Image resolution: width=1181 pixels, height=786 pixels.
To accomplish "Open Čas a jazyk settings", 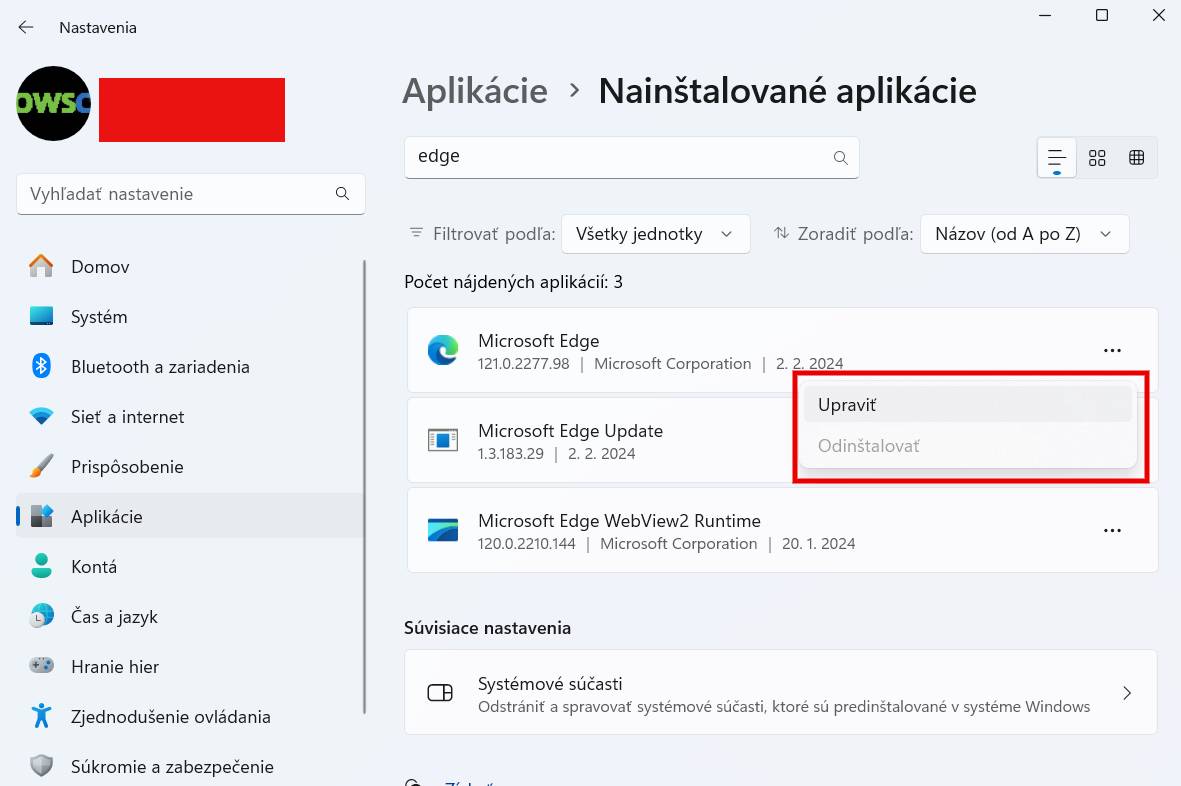I will click(x=190, y=617).
